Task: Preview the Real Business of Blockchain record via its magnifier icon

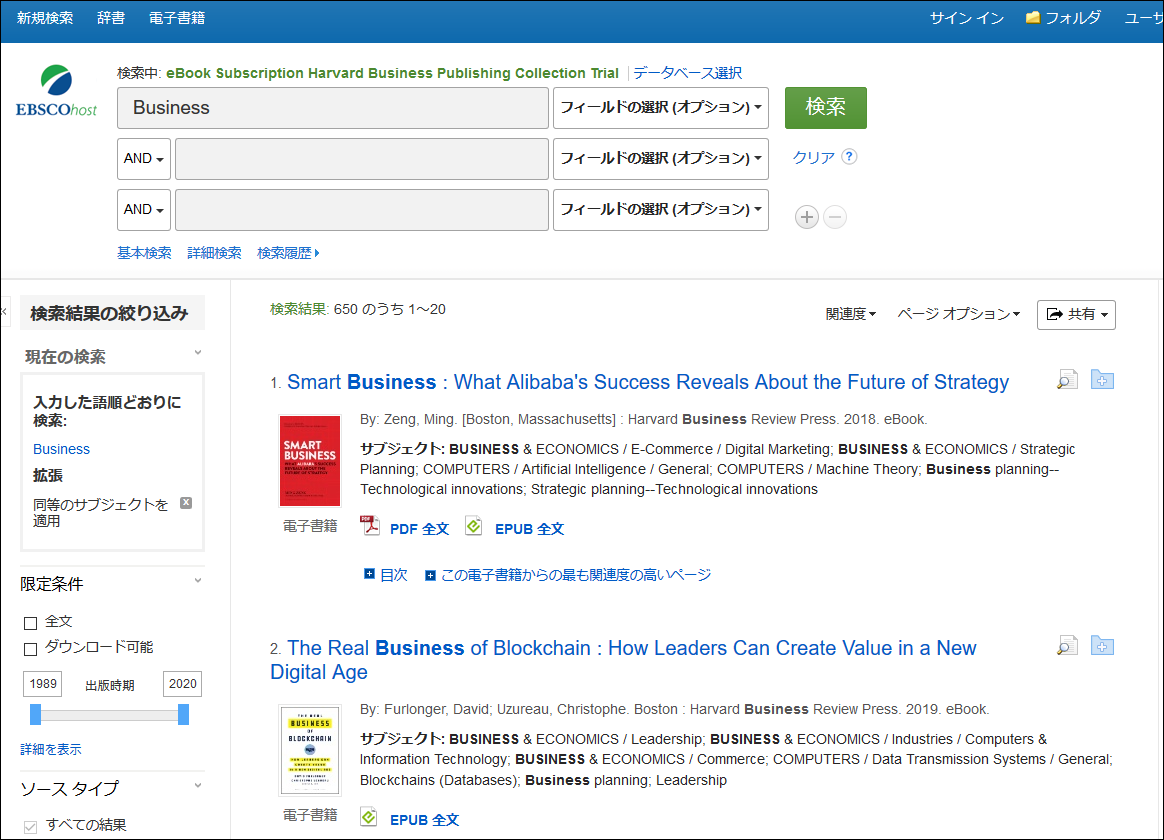Action: [x=1067, y=646]
